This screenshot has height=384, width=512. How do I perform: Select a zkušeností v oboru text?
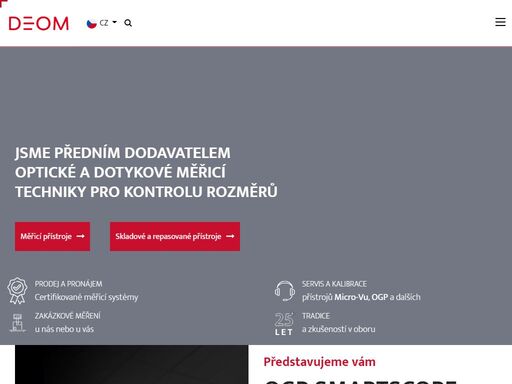(x=339, y=329)
